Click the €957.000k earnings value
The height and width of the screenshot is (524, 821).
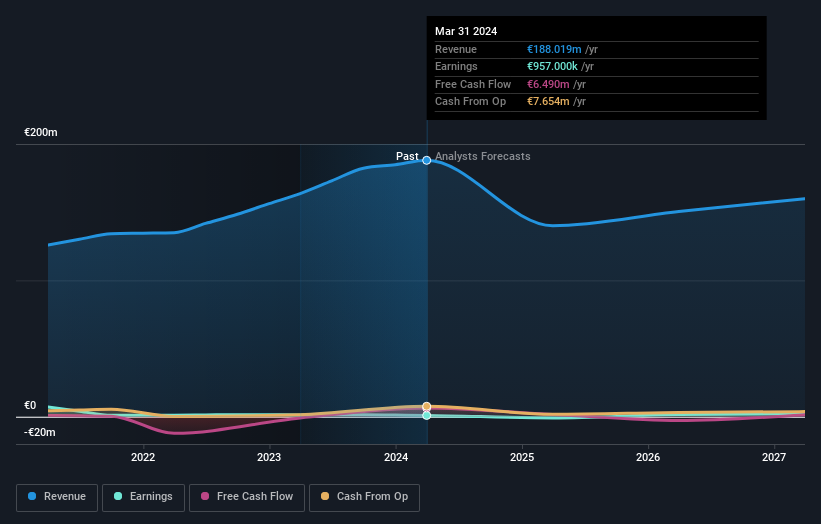tap(552, 66)
